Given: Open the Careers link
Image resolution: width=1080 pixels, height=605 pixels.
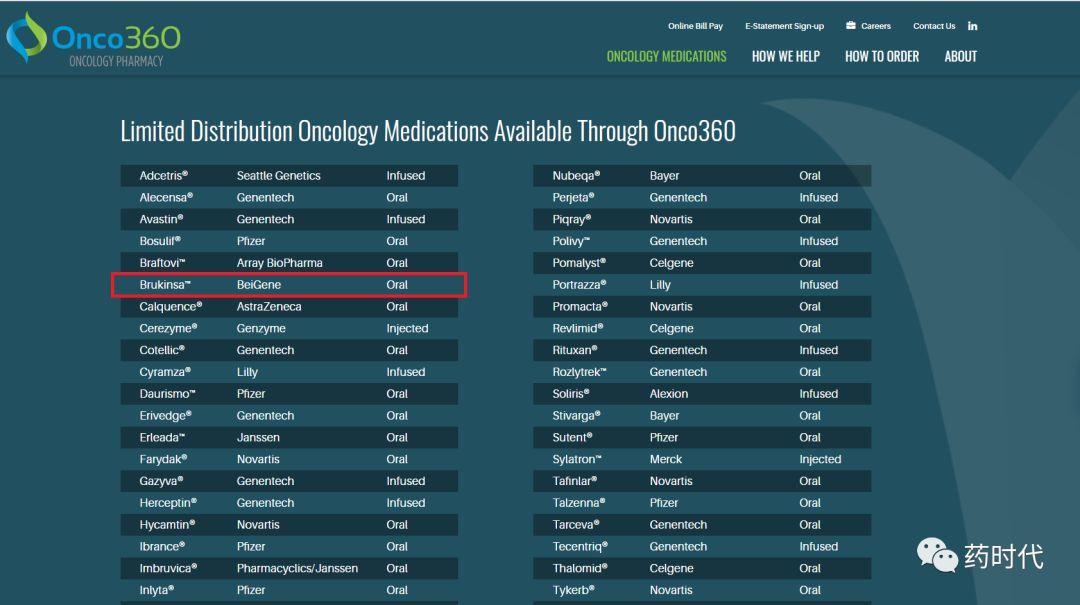Looking at the screenshot, I should pos(875,26).
